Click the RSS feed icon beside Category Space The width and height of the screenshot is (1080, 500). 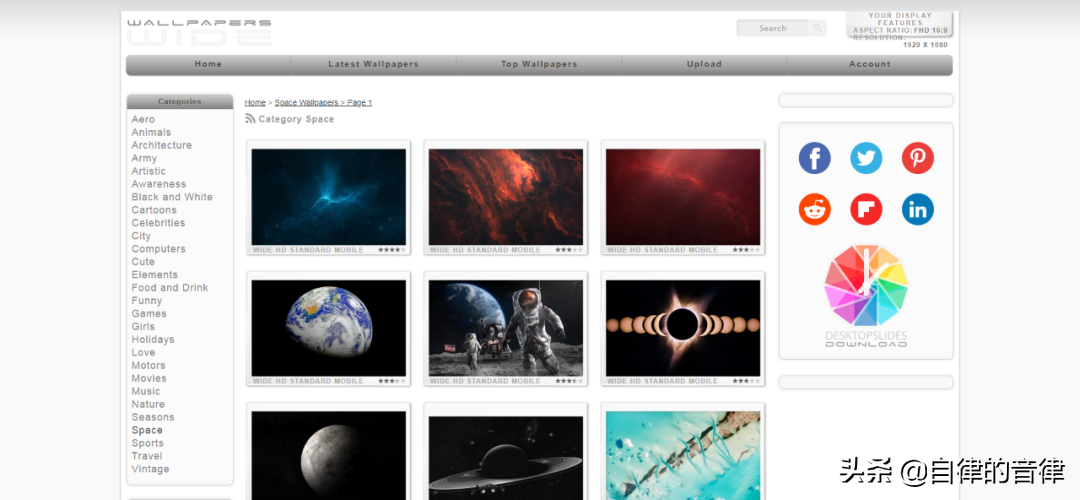pos(250,119)
